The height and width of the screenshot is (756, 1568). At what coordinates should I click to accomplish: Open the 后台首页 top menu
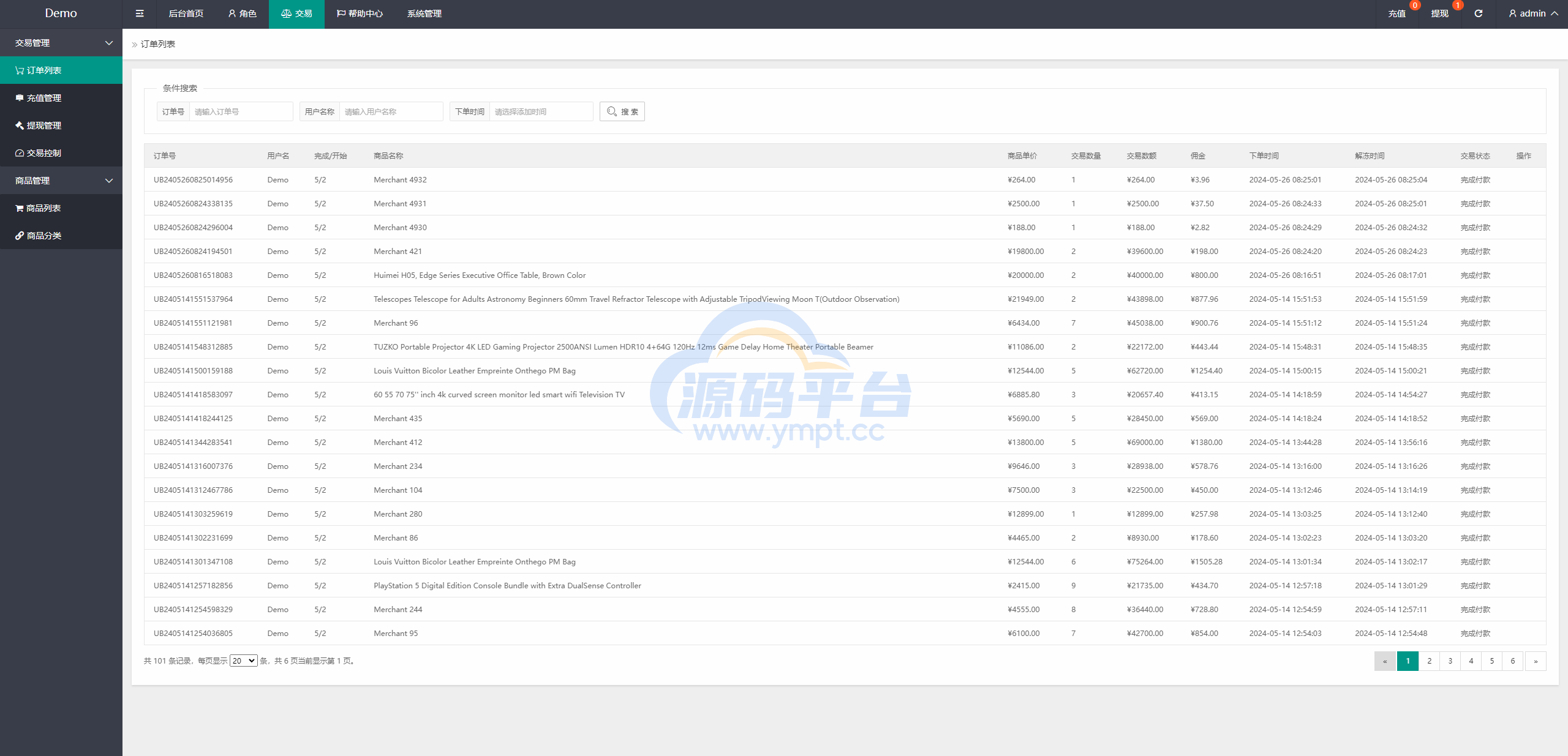tap(186, 13)
